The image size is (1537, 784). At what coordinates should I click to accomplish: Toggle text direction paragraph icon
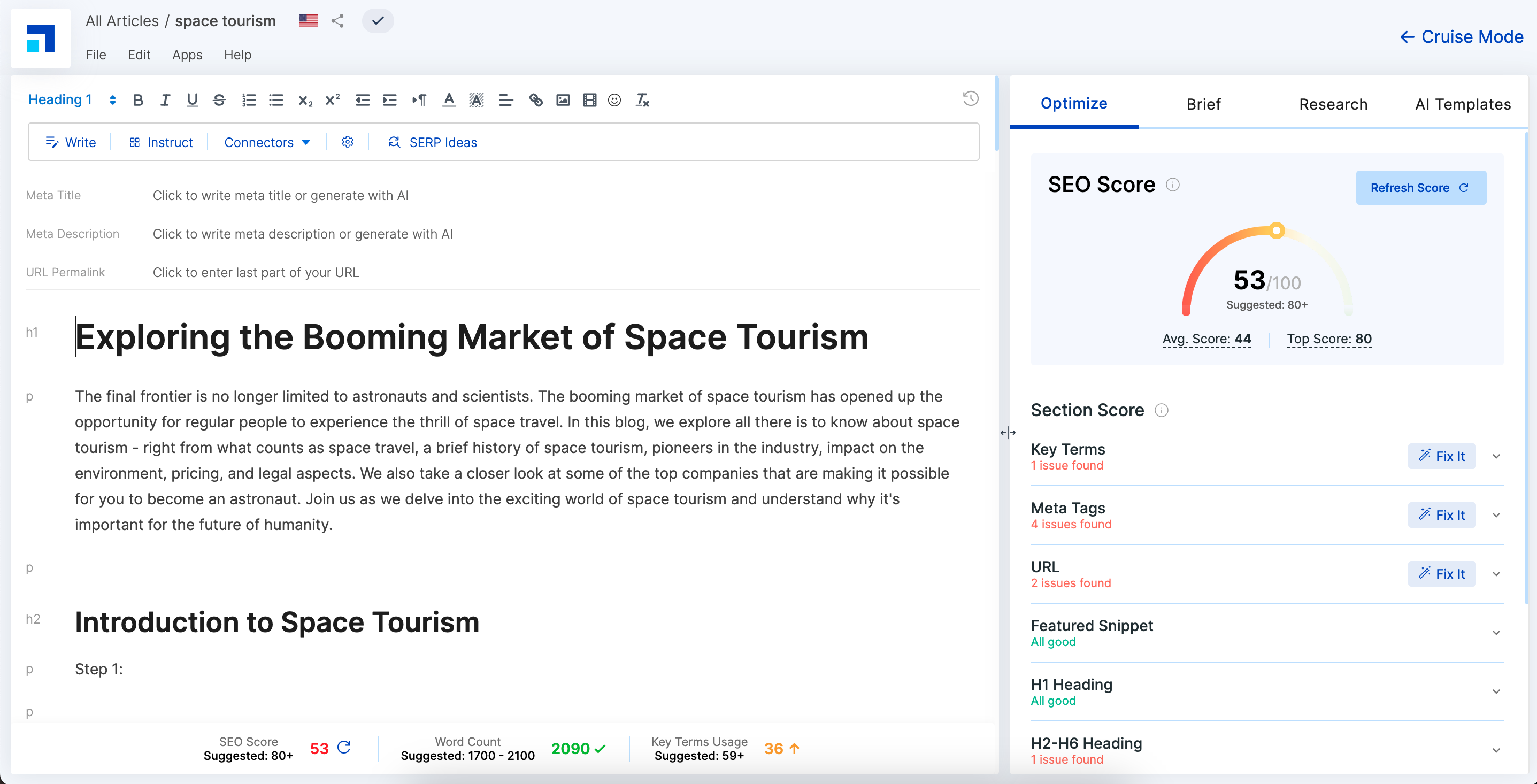pyautogui.click(x=419, y=100)
